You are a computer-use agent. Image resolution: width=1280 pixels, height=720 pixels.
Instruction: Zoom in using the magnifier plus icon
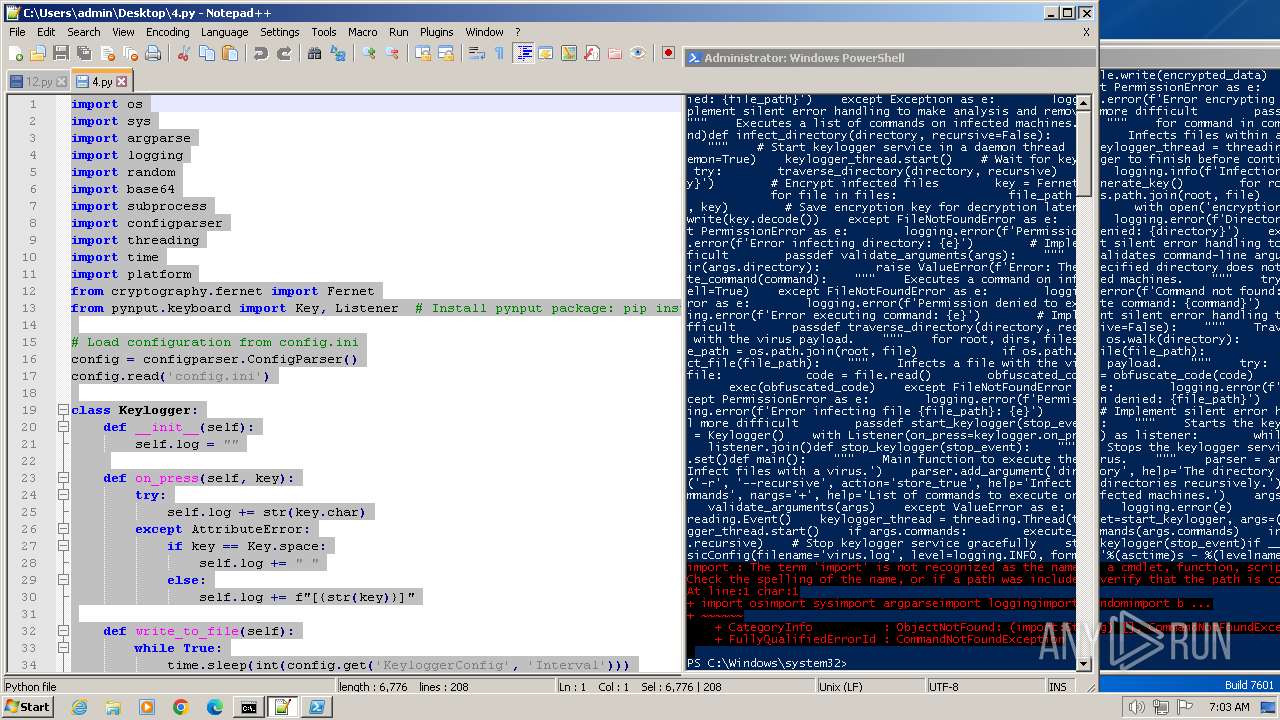click(368, 53)
